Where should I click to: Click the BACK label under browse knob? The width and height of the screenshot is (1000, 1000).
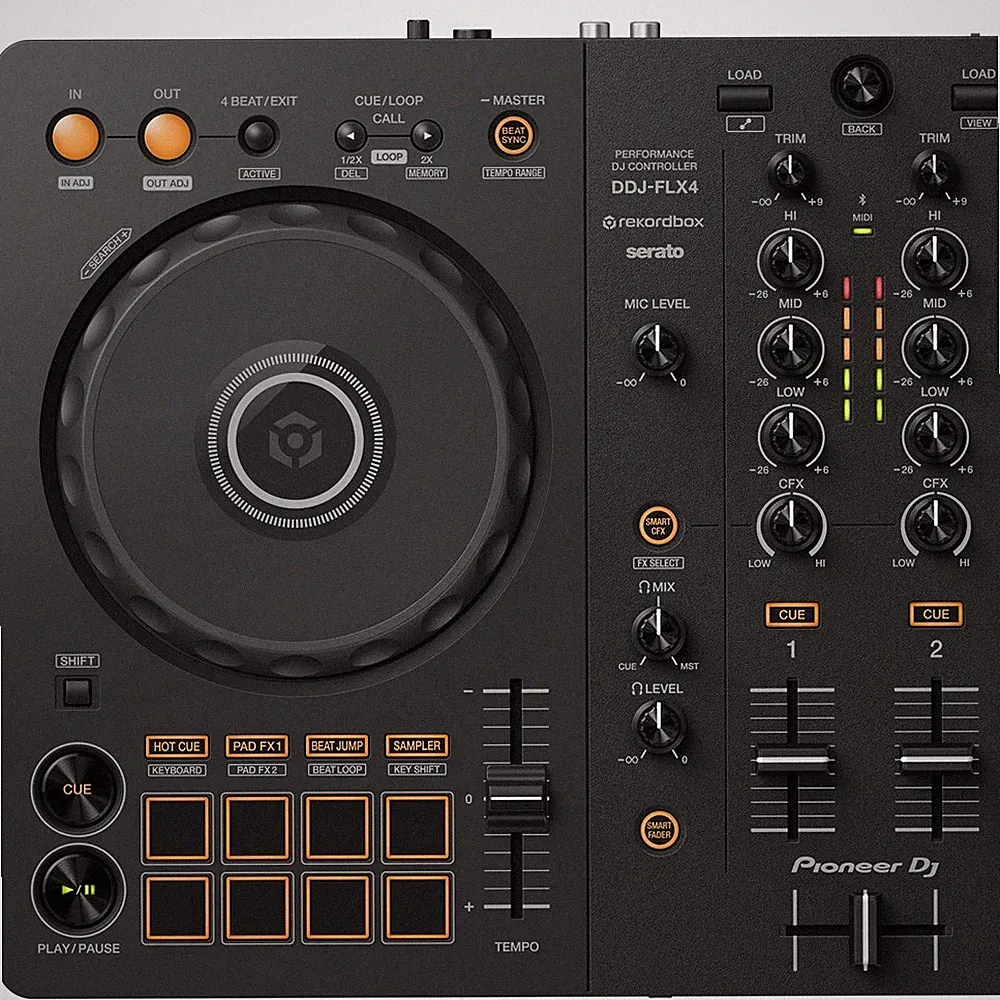[x=862, y=129]
